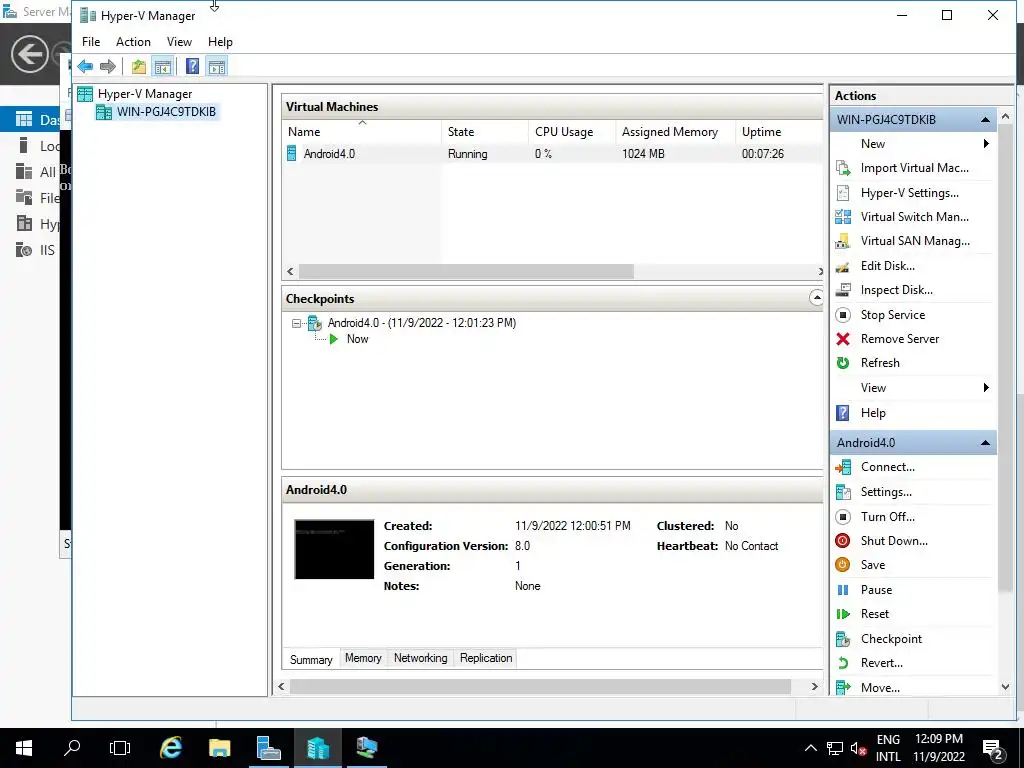
Task: Click Remove Server red X action
Action: point(843,339)
